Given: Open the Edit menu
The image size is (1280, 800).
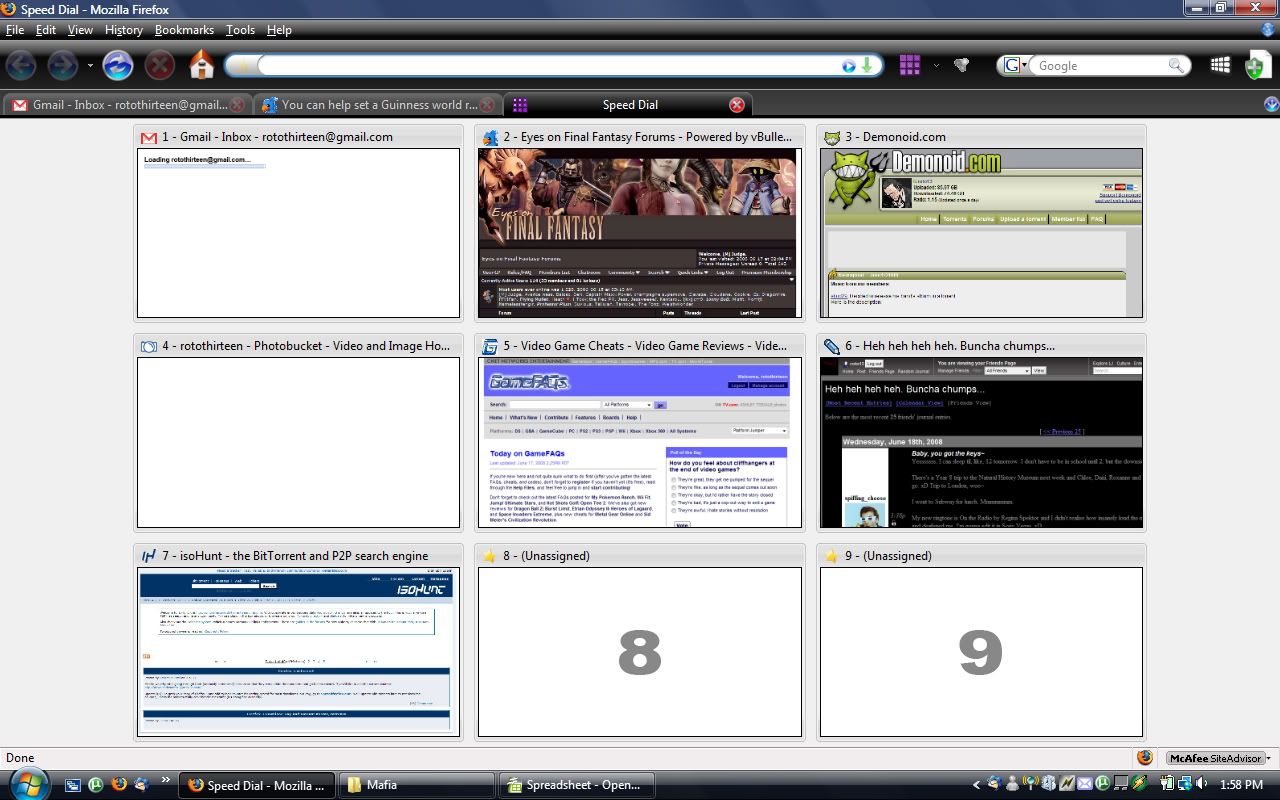Looking at the screenshot, I should [46, 30].
